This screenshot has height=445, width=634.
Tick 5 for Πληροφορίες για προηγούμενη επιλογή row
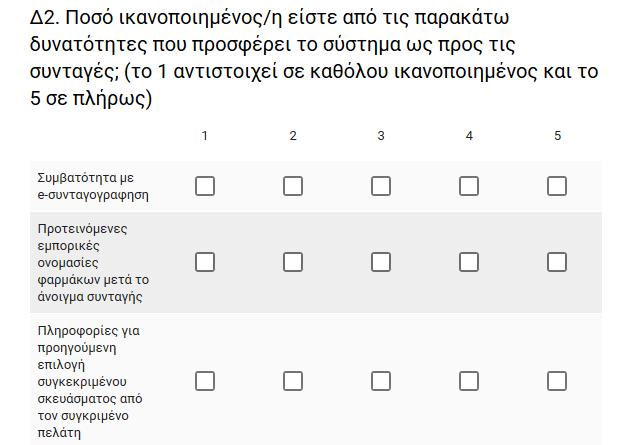click(557, 381)
